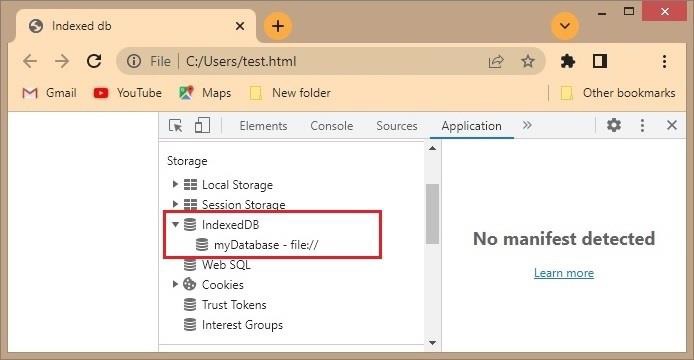
Task: Open the Learn more link
Action: (564, 273)
